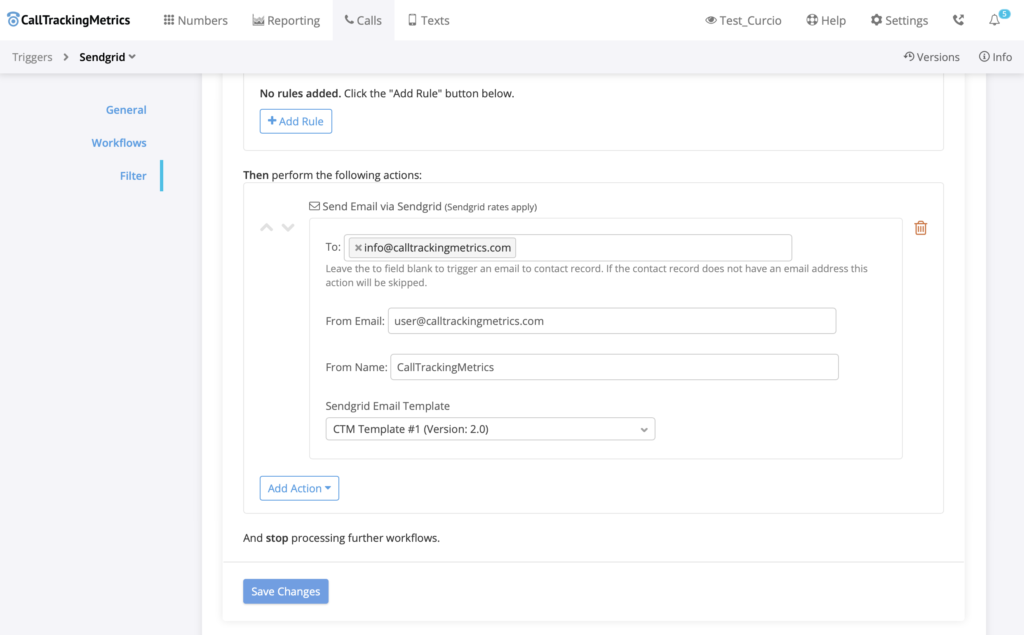Image resolution: width=1024 pixels, height=635 pixels.
Task: Open the Reporting menu
Action: (286, 20)
